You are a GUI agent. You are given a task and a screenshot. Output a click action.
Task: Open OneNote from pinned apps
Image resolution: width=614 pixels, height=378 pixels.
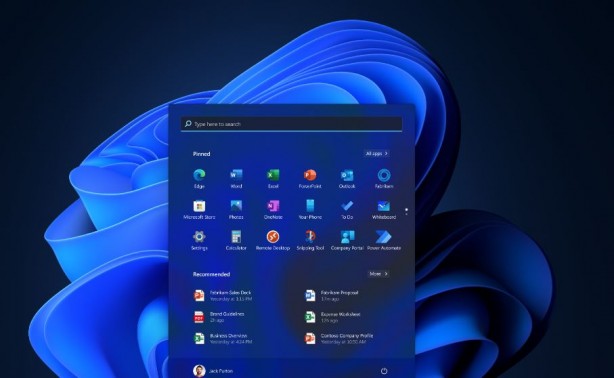(x=273, y=210)
